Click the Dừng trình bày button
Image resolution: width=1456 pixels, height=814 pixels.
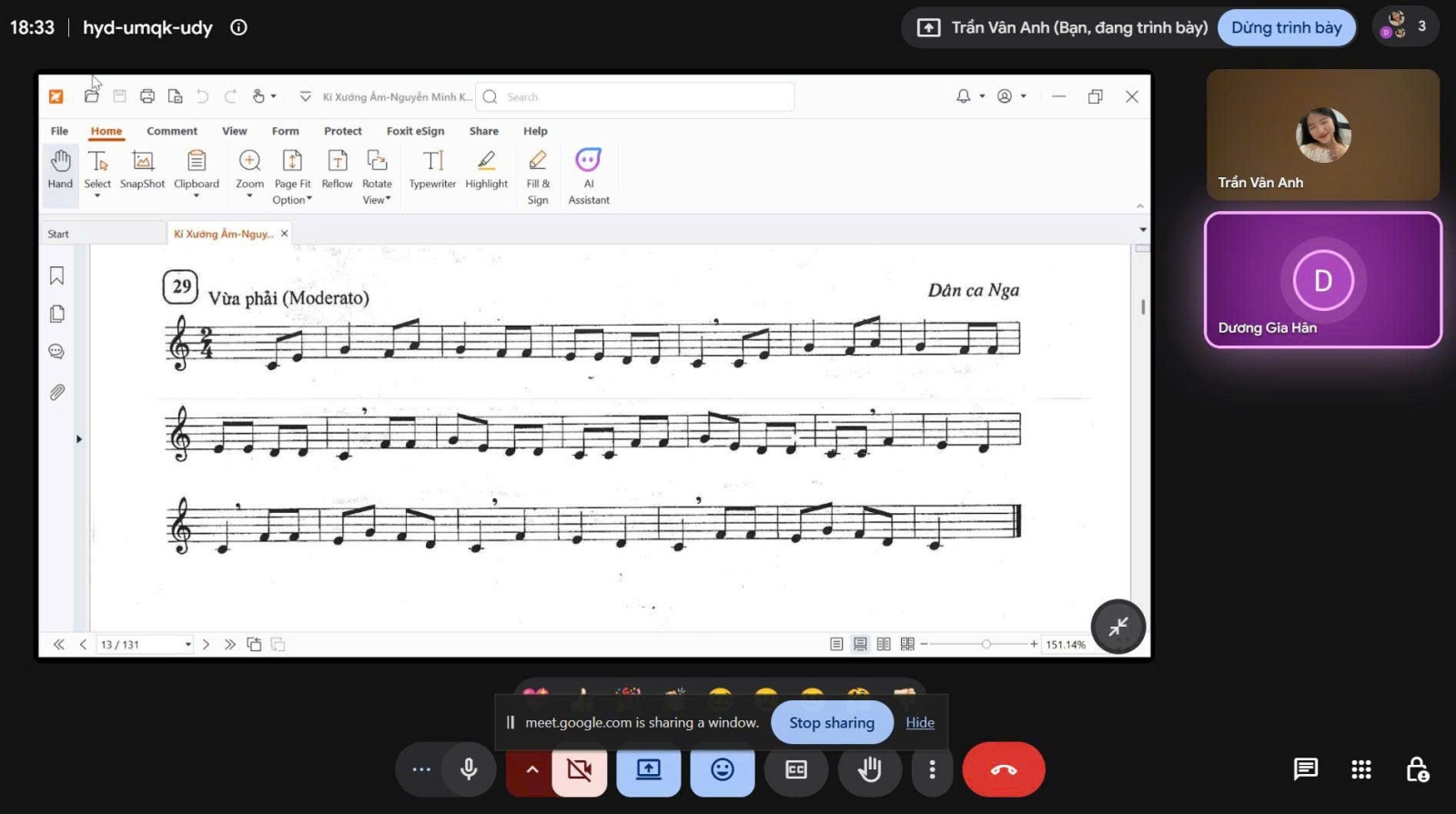coord(1287,27)
